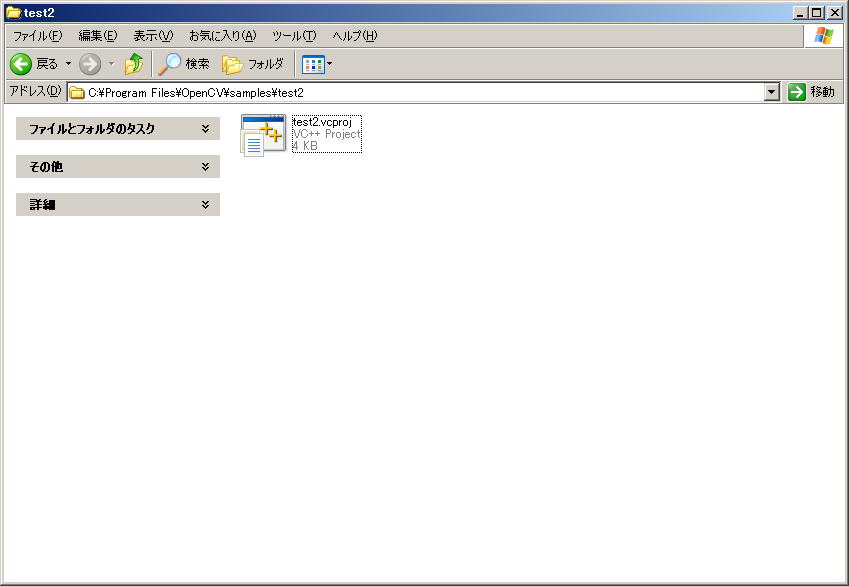Expand the その他 panel
Screen dimensions: 849x586
(118, 166)
